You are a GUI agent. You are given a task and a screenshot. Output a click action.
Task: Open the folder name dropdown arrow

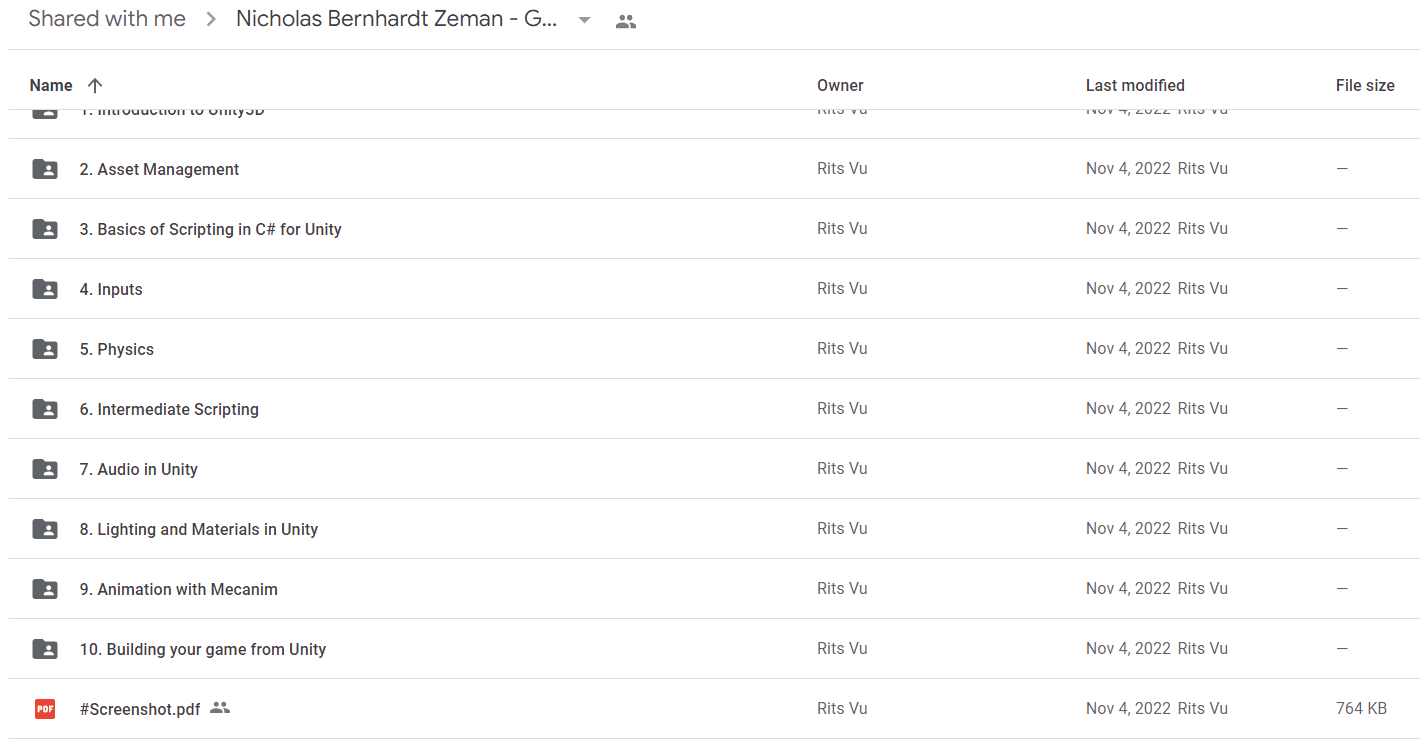tap(585, 21)
